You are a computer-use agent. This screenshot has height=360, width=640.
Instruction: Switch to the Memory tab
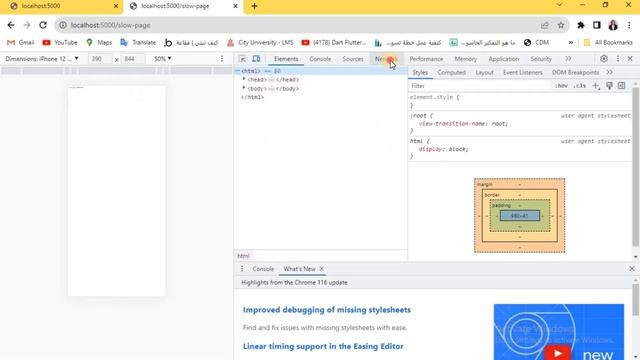(465, 59)
